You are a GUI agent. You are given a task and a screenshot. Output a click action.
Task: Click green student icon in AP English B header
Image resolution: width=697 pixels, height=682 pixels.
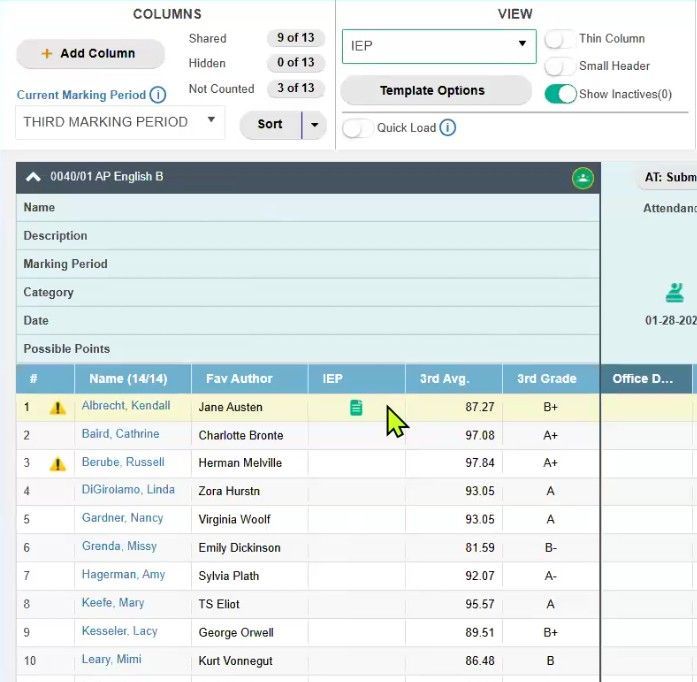click(582, 178)
